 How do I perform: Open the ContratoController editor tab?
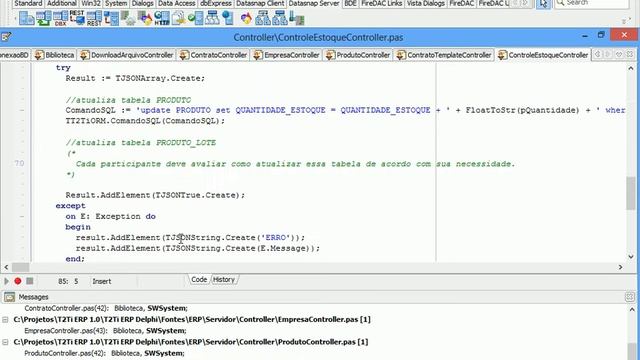(213, 55)
